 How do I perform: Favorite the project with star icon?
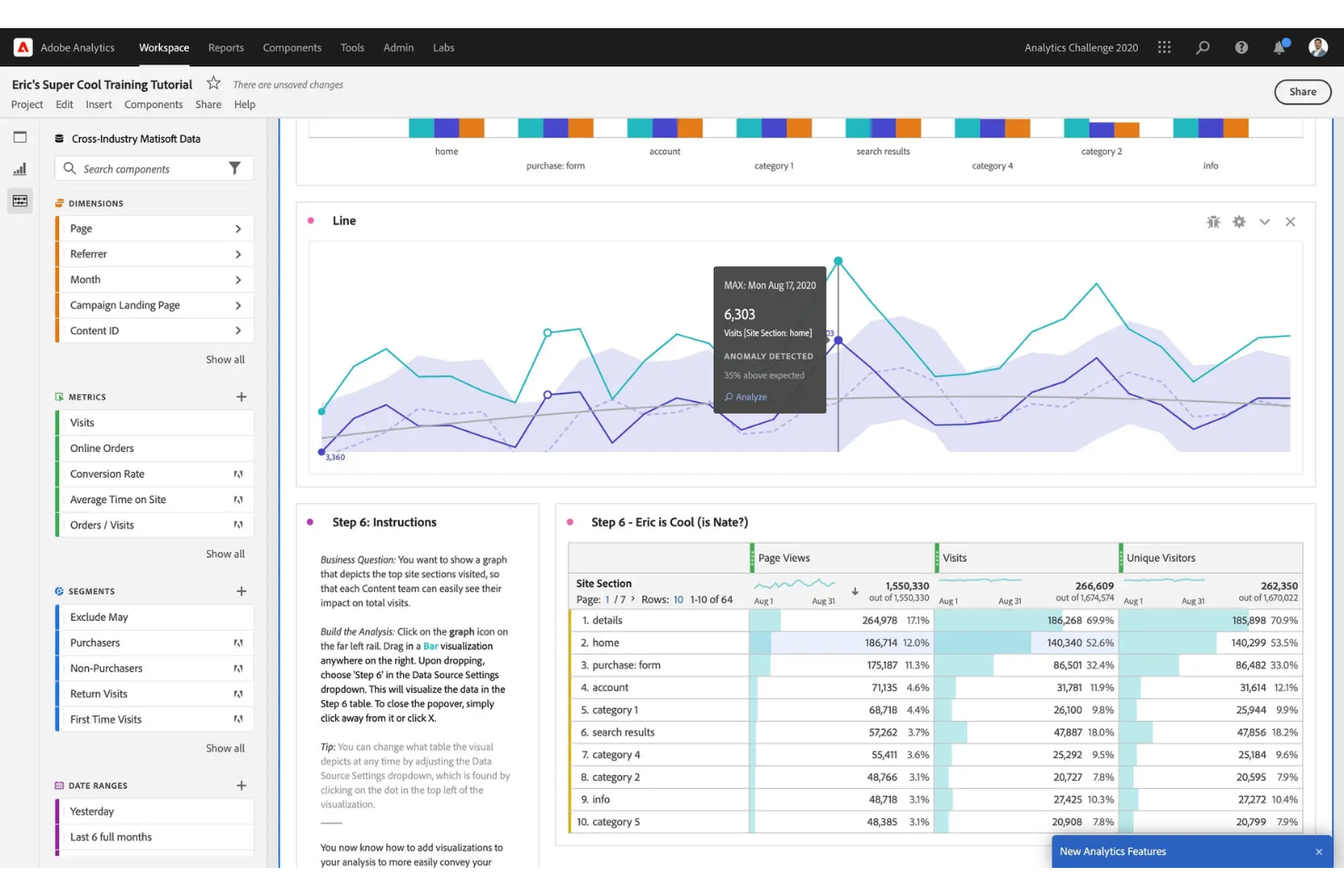click(x=213, y=84)
